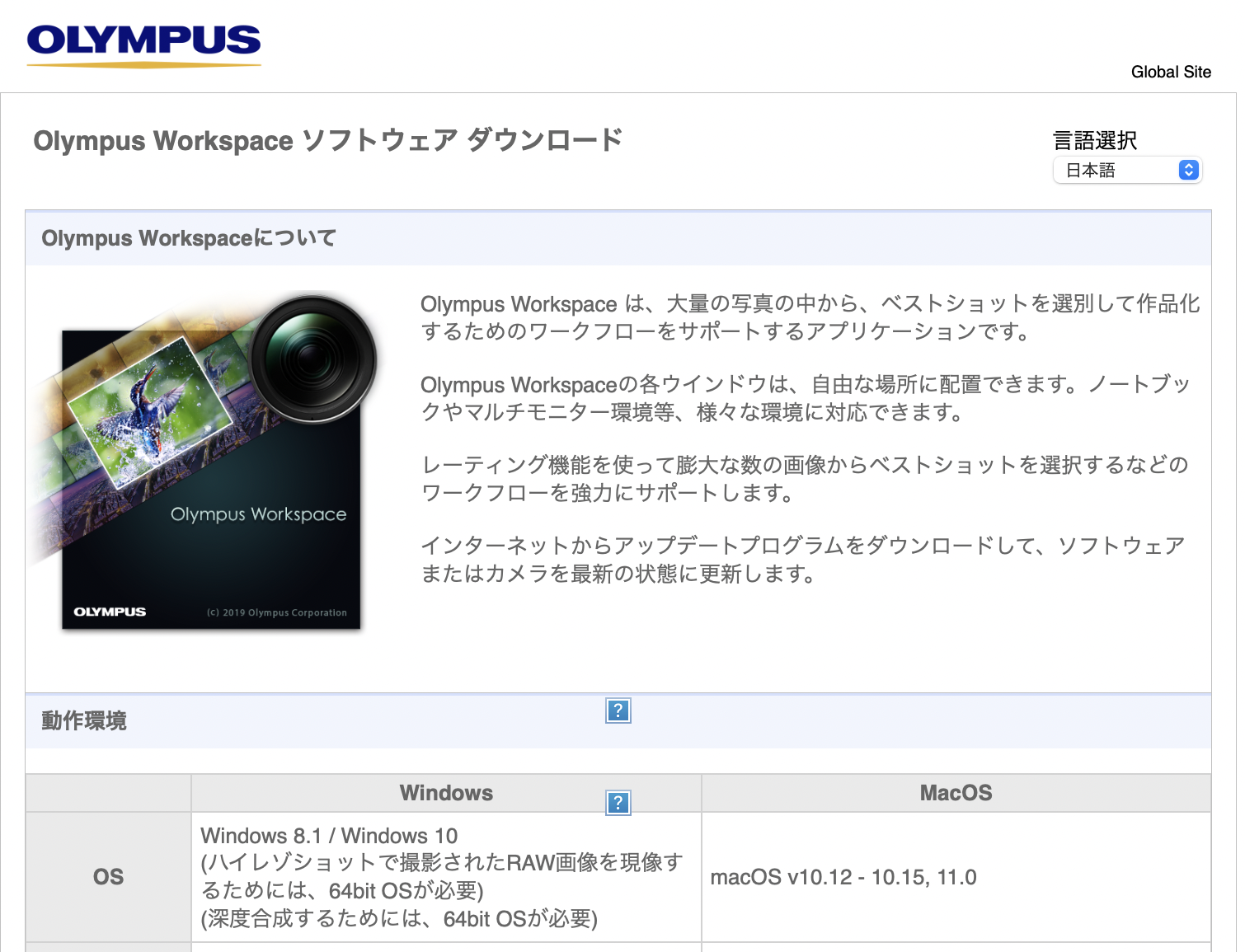Click the OS row label cell

(108, 877)
